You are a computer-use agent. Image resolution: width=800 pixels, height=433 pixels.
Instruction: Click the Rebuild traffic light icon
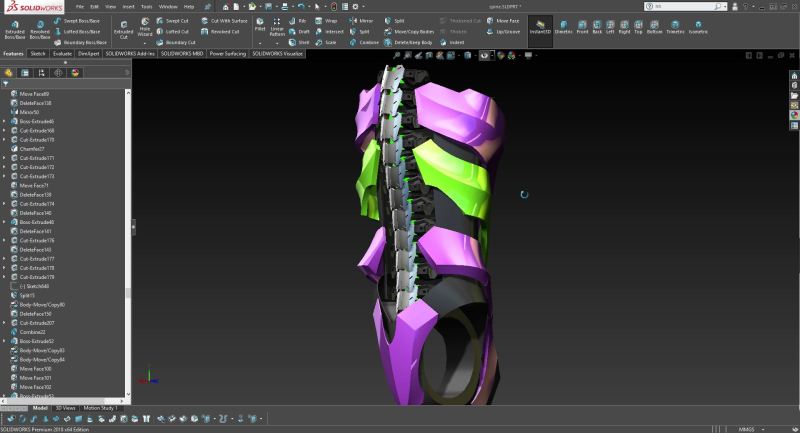point(334,7)
